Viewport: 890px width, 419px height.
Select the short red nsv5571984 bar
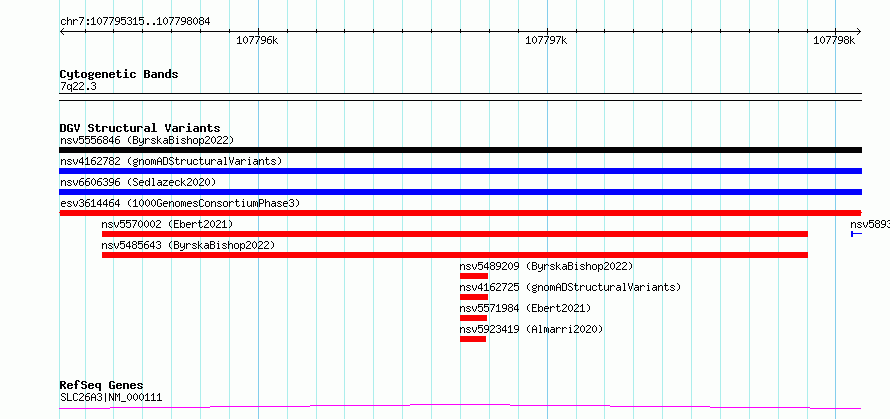tap(473, 318)
